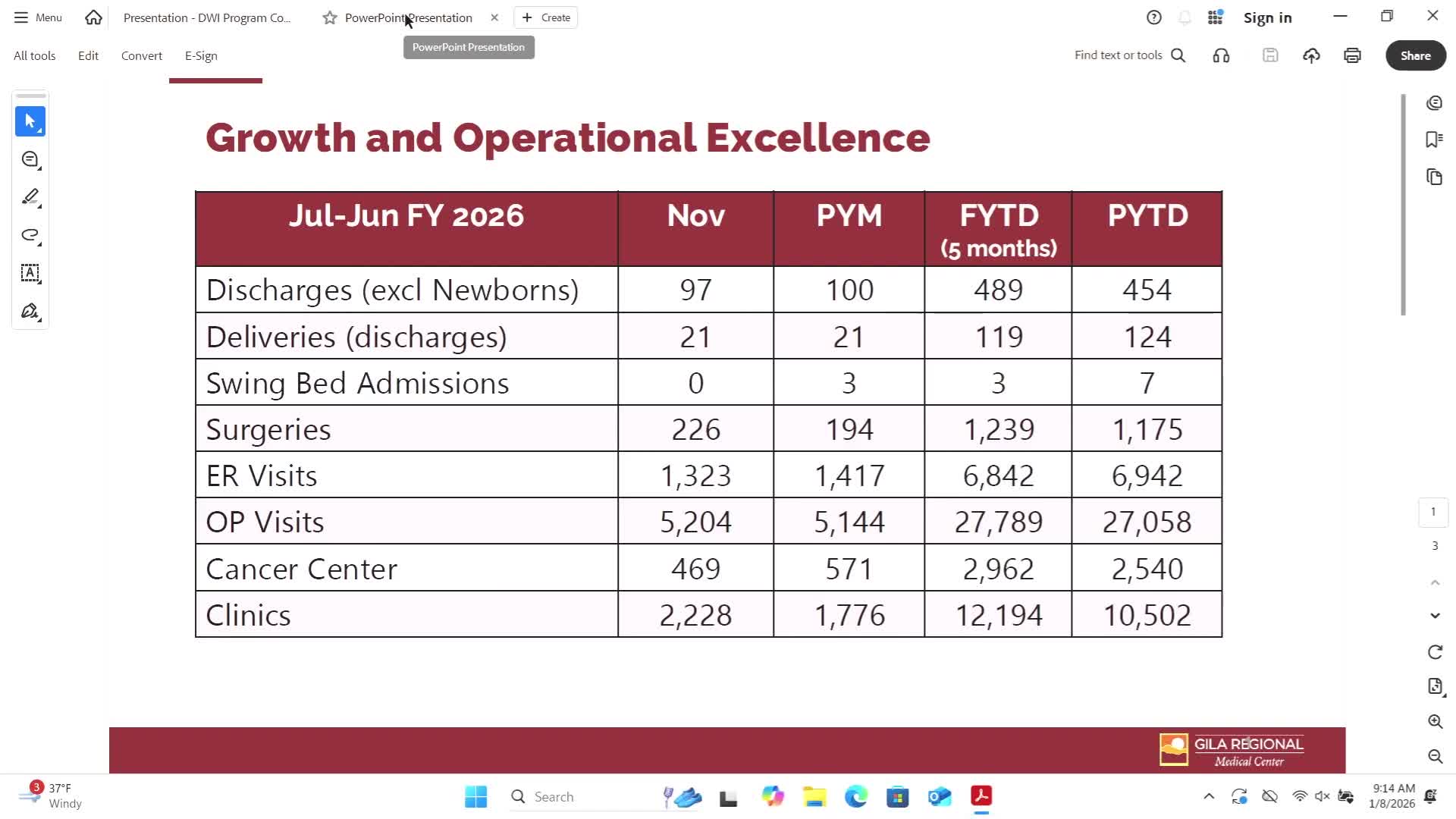Viewport: 1456px width, 819px height.
Task: Enable Read Aloud audio mode
Action: coord(1221,55)
